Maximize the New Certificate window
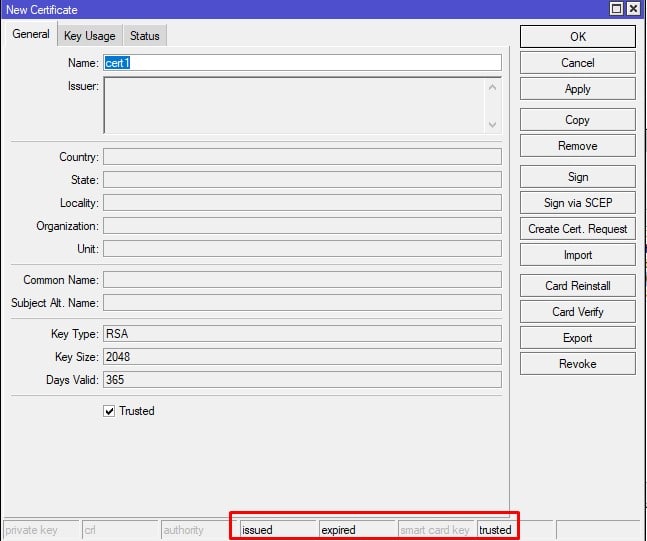The width and height of the screenshot is (647, 541). coord(616,9)
